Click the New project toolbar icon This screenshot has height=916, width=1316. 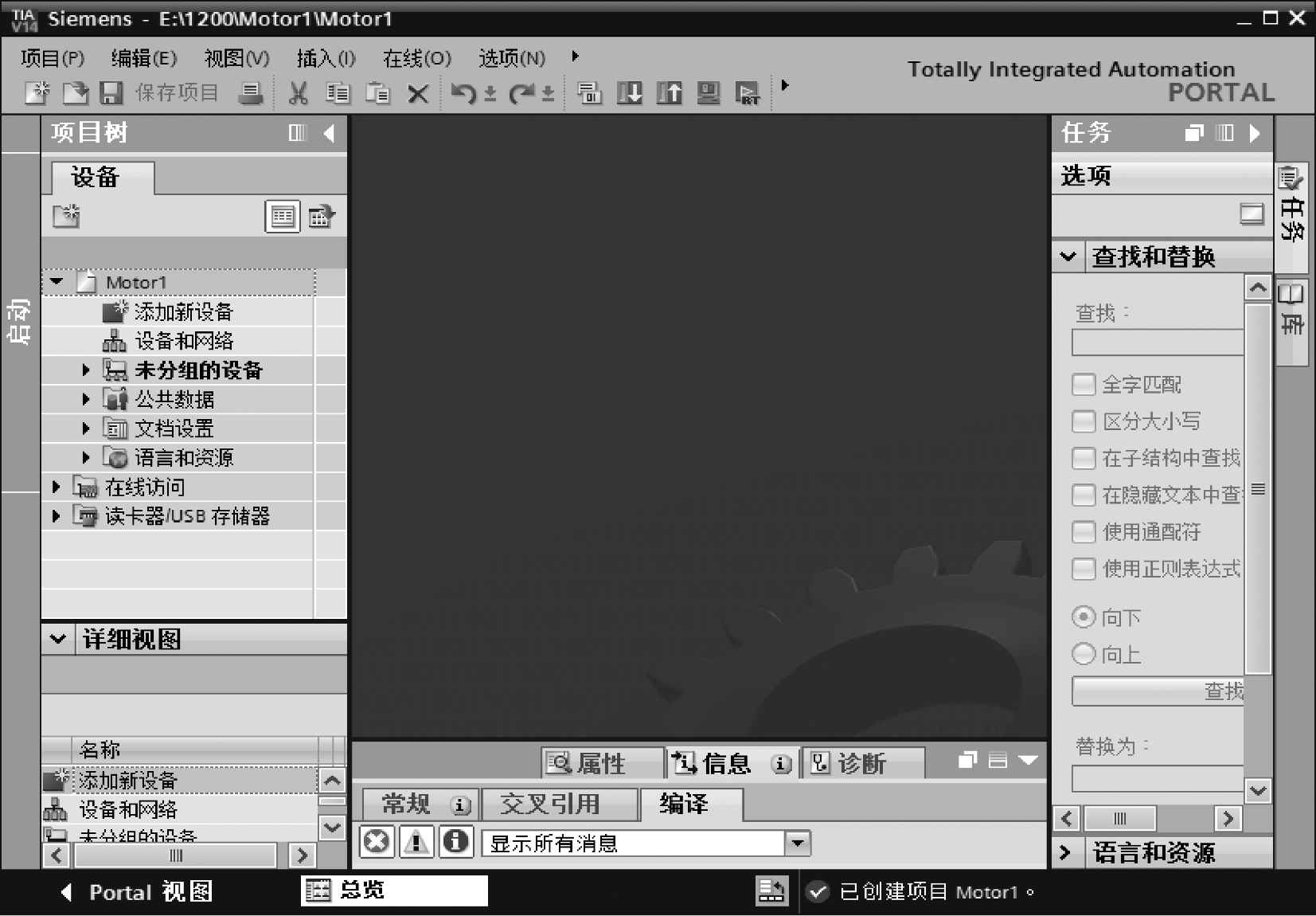tap(37, 93)
